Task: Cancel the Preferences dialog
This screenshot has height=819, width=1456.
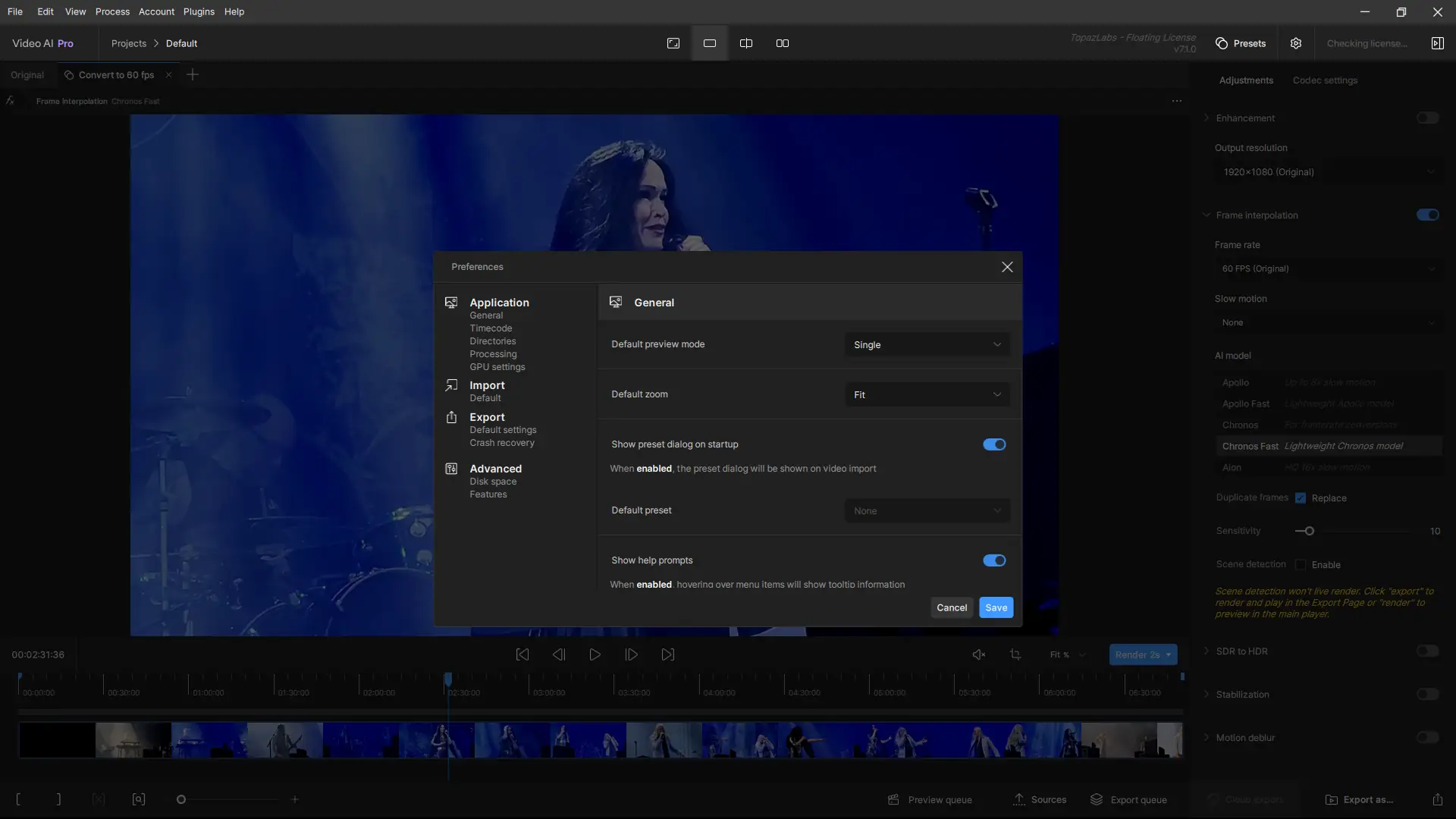Action: 951,607
